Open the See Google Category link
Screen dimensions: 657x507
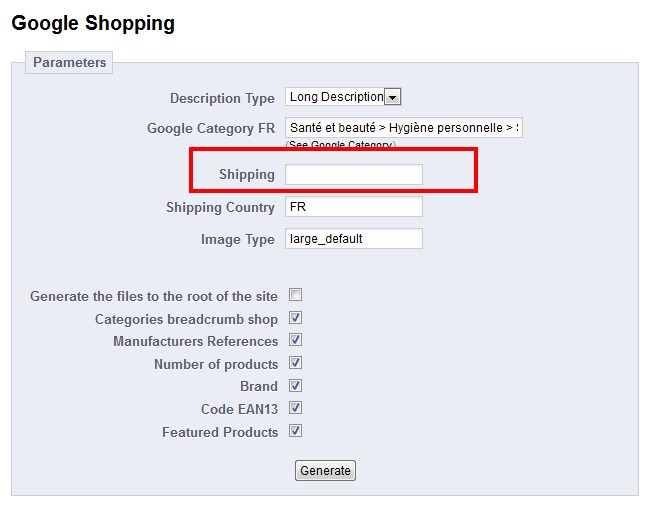(341, 145)
